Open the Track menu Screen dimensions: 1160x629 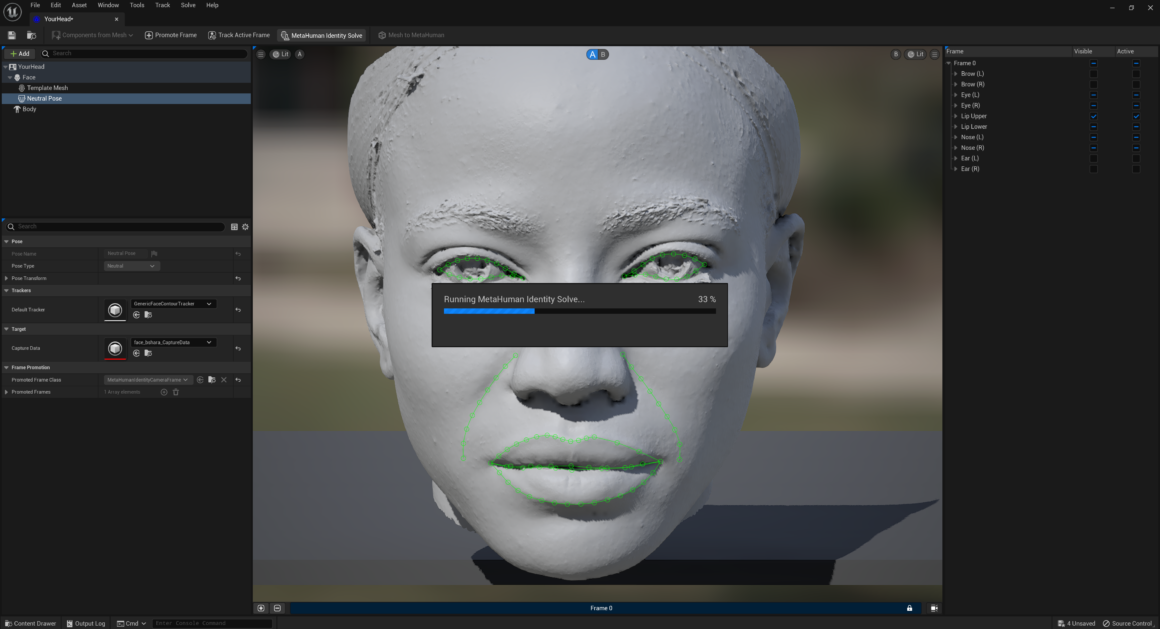click(163, 5)
